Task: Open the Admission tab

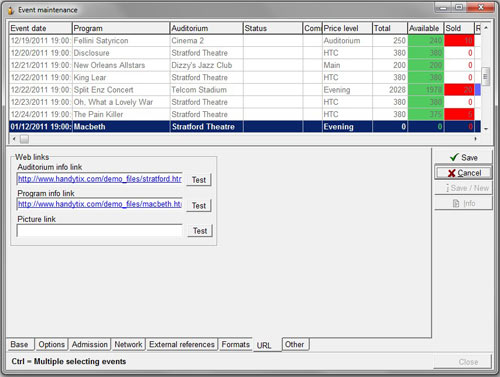Action: tap(90, 344)
